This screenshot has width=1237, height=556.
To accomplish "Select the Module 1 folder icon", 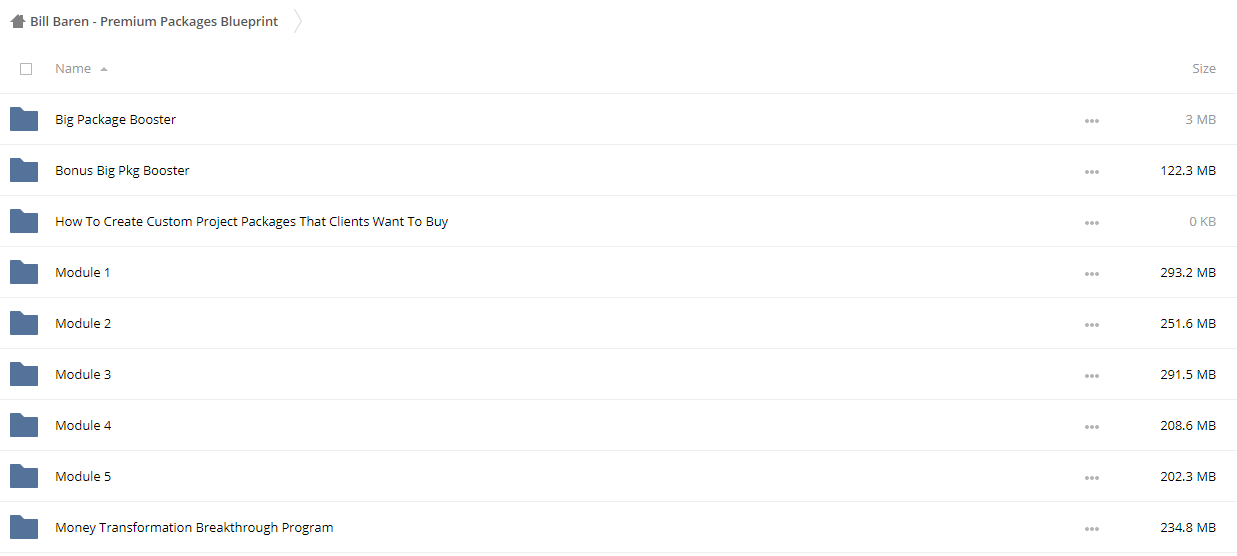I will tap(24, 273).
